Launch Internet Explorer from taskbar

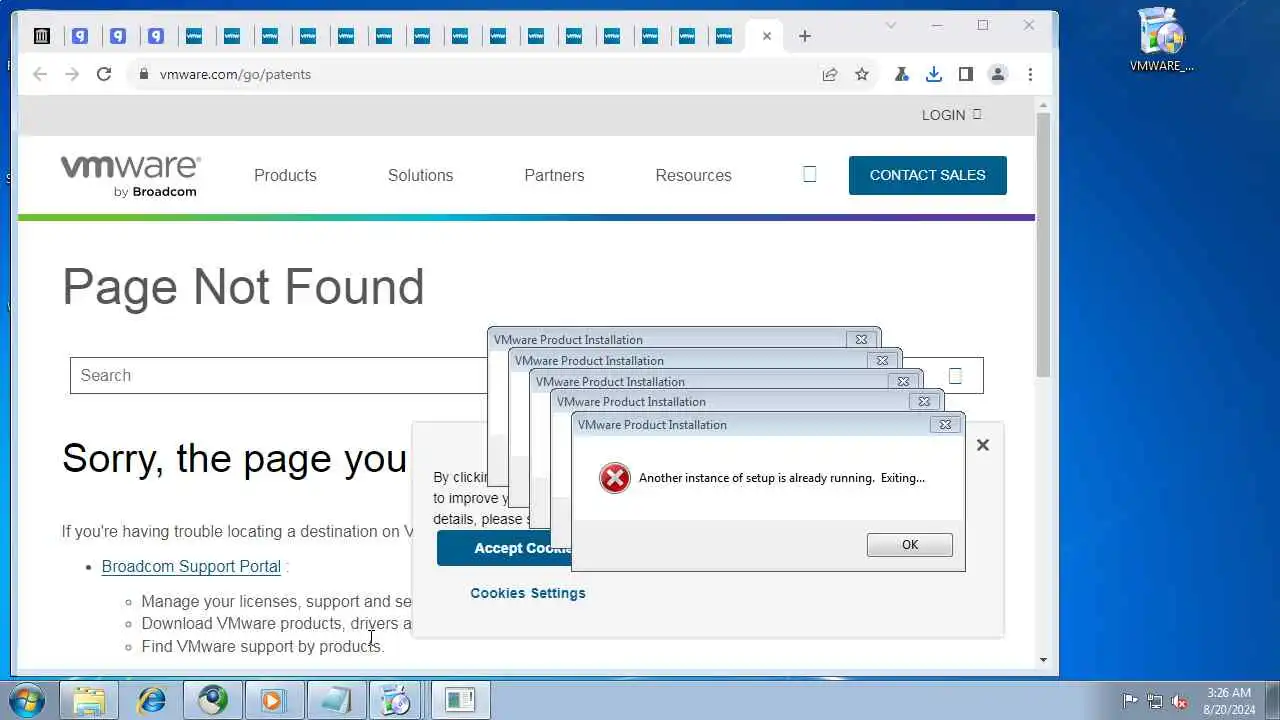(x=151, y=700)
